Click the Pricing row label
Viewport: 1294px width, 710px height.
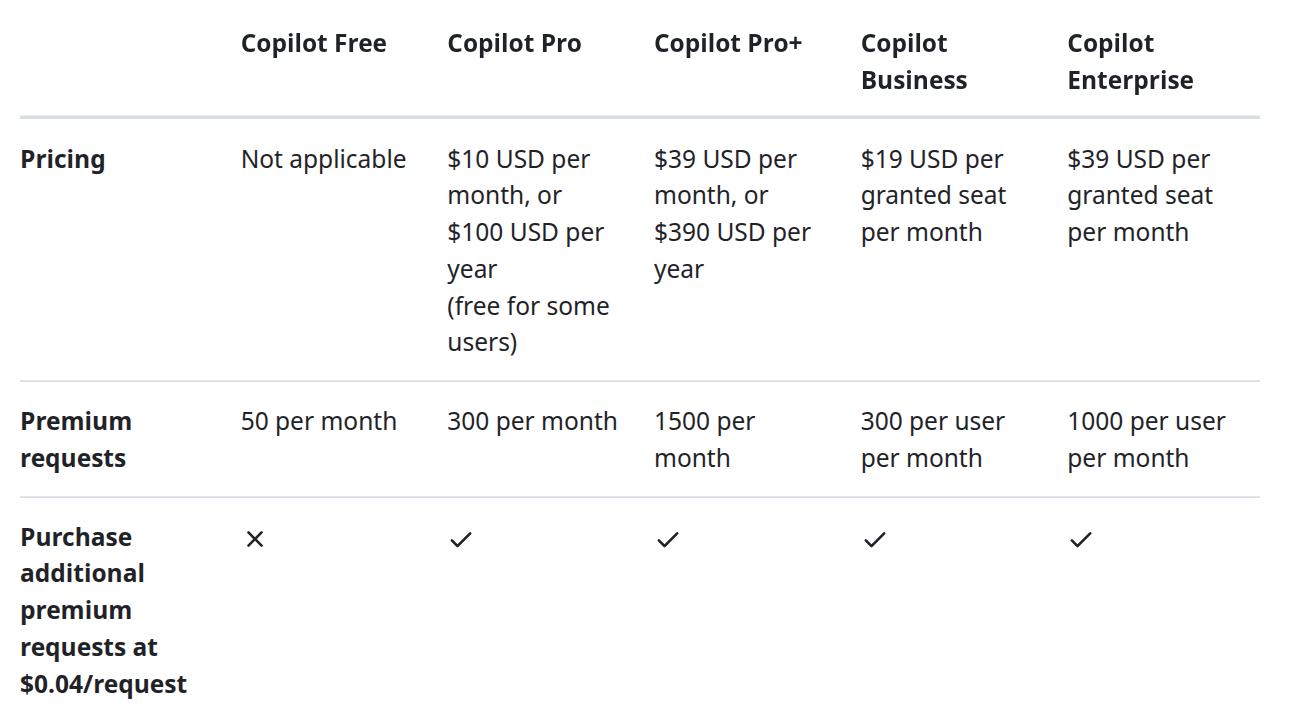pyautogui.click(x=63, y=160)
